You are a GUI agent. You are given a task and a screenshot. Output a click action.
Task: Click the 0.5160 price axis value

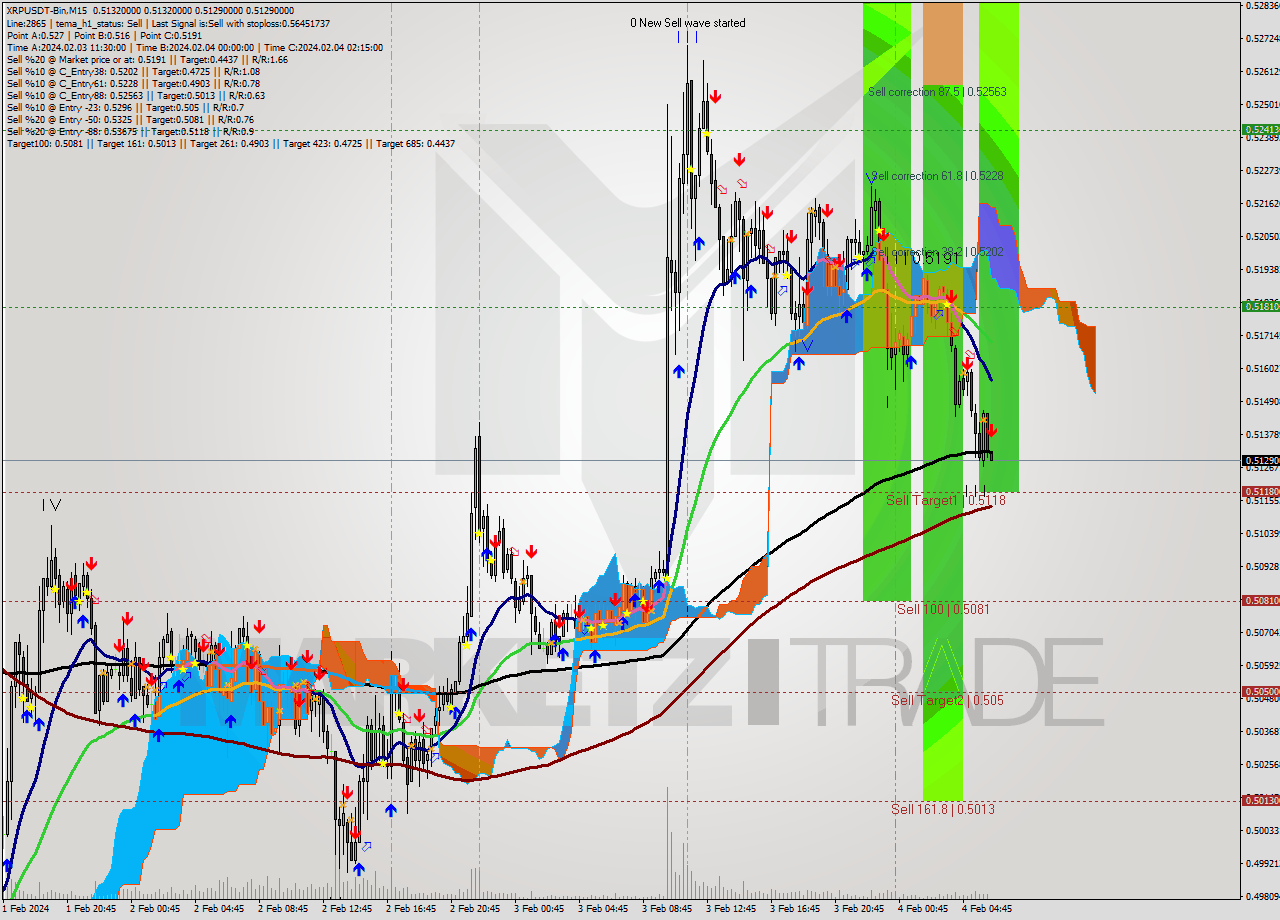(x=1263, y=368)
